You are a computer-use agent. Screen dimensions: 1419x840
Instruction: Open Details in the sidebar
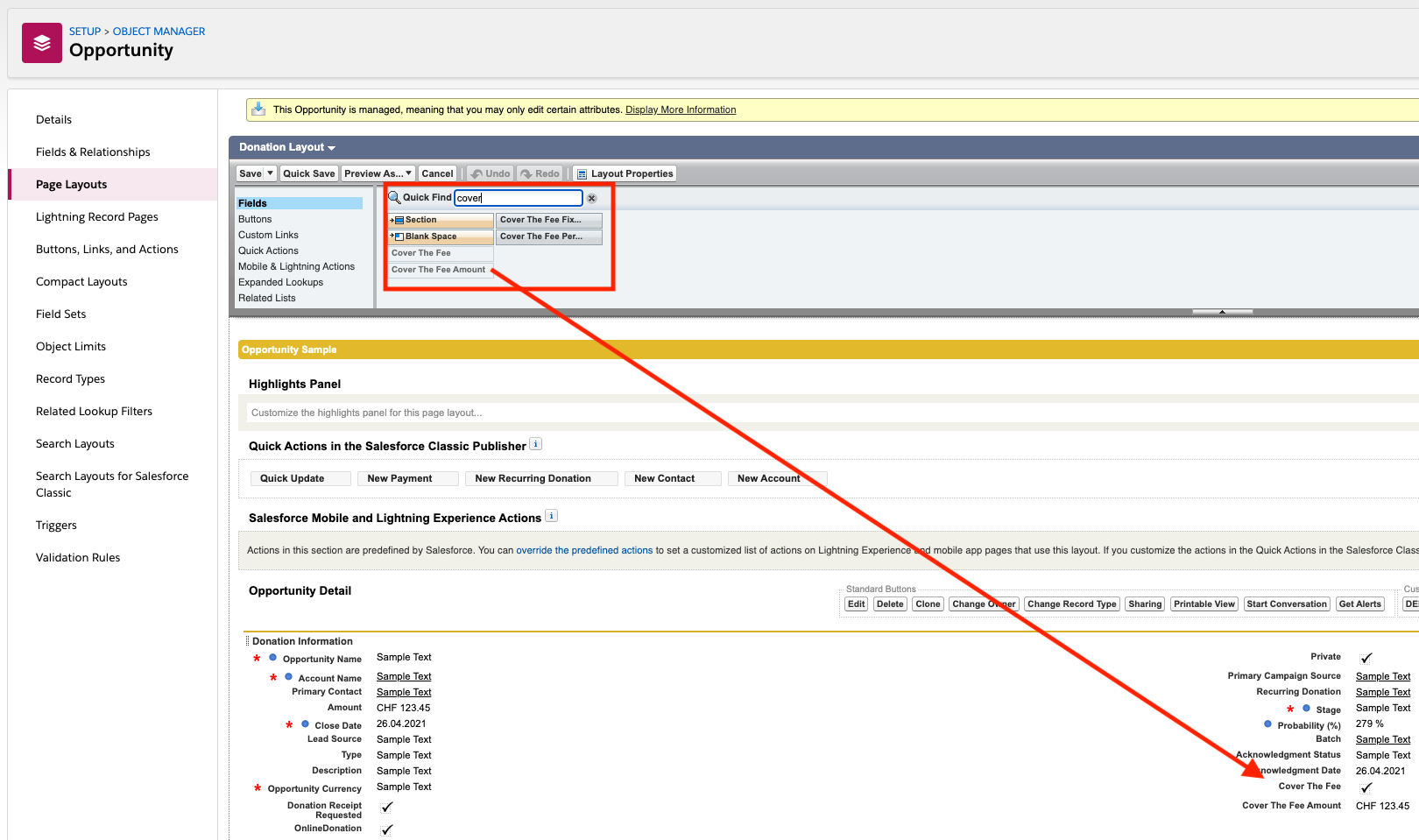pos(53,119)
